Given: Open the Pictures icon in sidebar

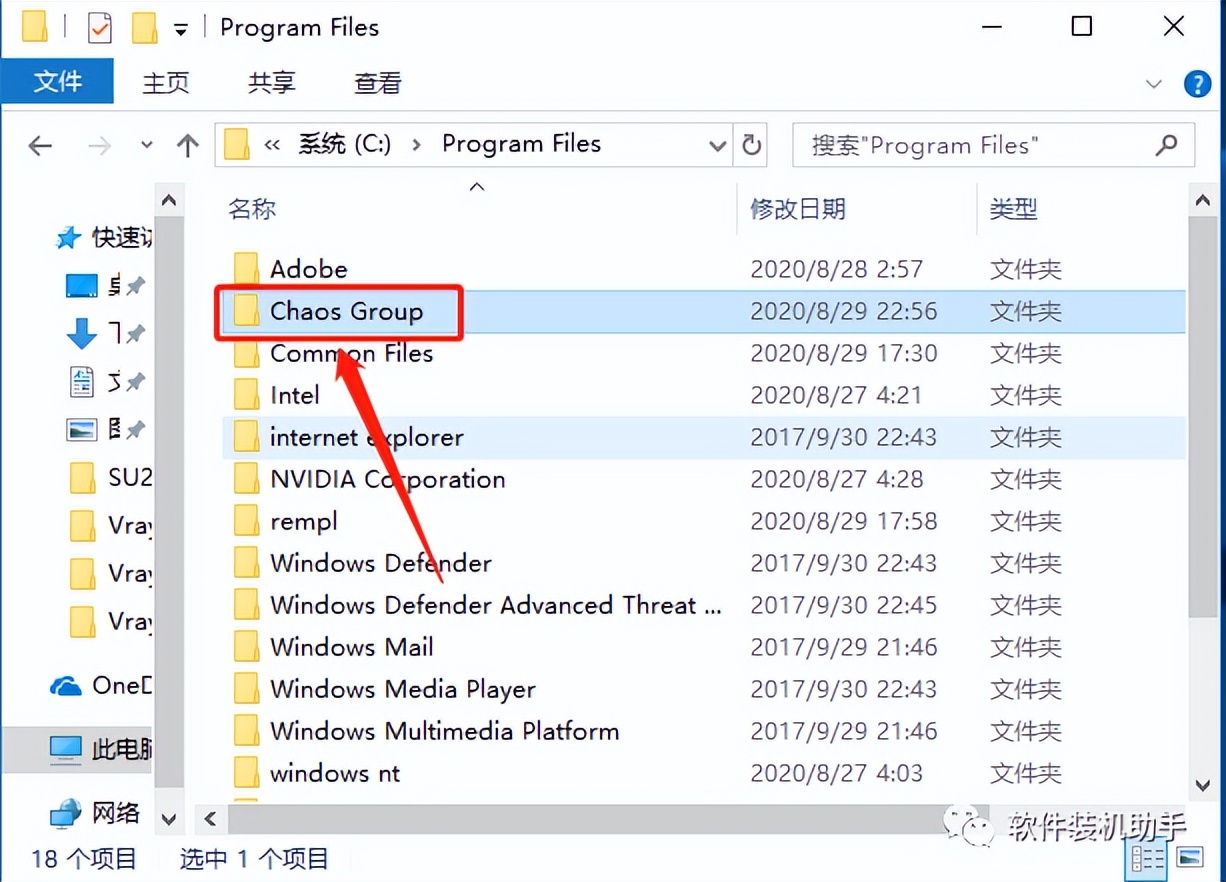Looking at the screenshot, I should tap(81, 429).
